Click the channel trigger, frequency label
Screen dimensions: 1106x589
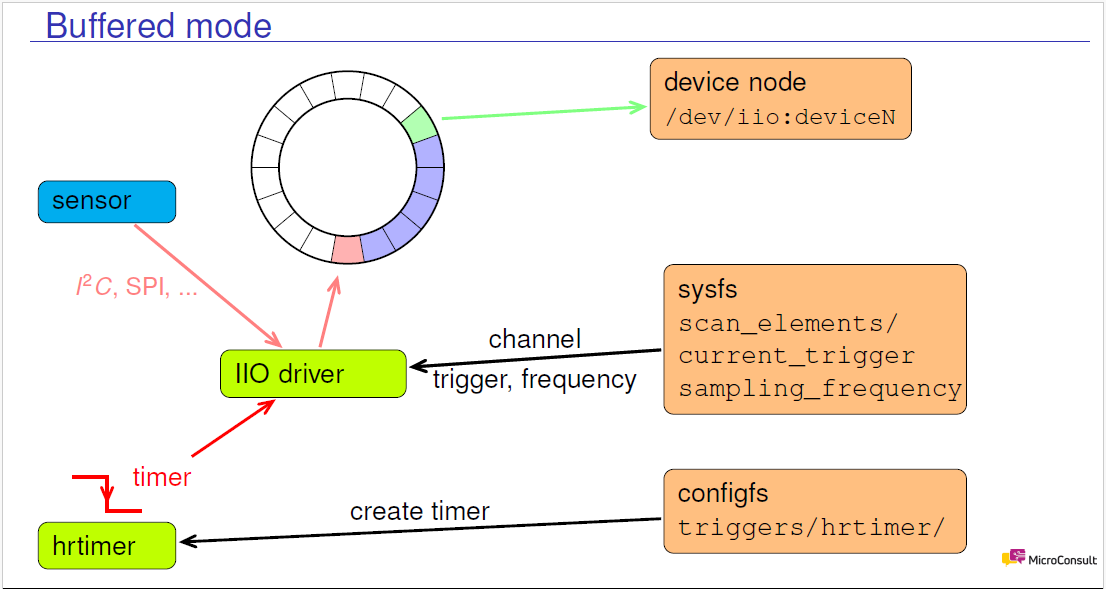pyautogui.click(x=535, y=360)
